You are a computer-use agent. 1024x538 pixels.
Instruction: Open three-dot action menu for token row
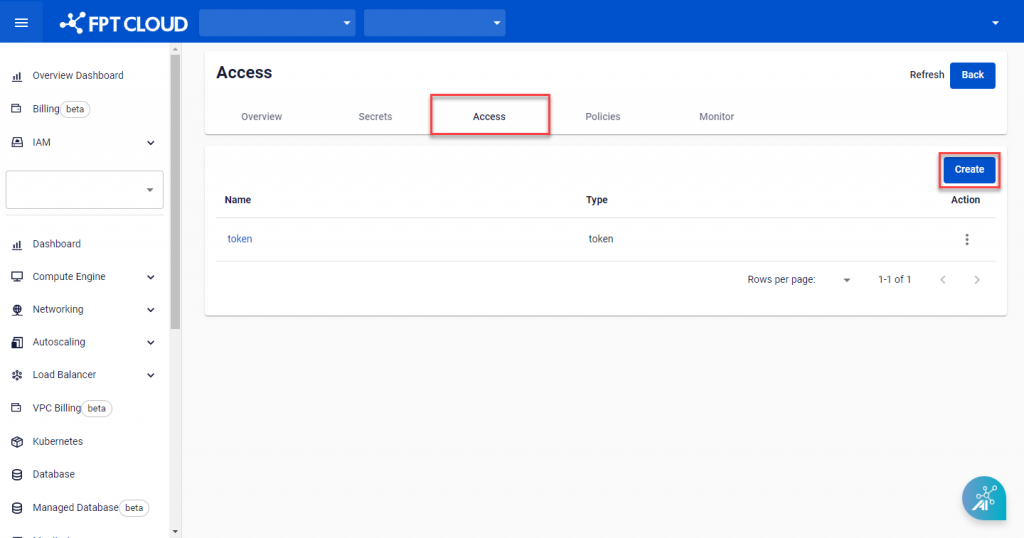pyautogui.click(x=966, y=239)
